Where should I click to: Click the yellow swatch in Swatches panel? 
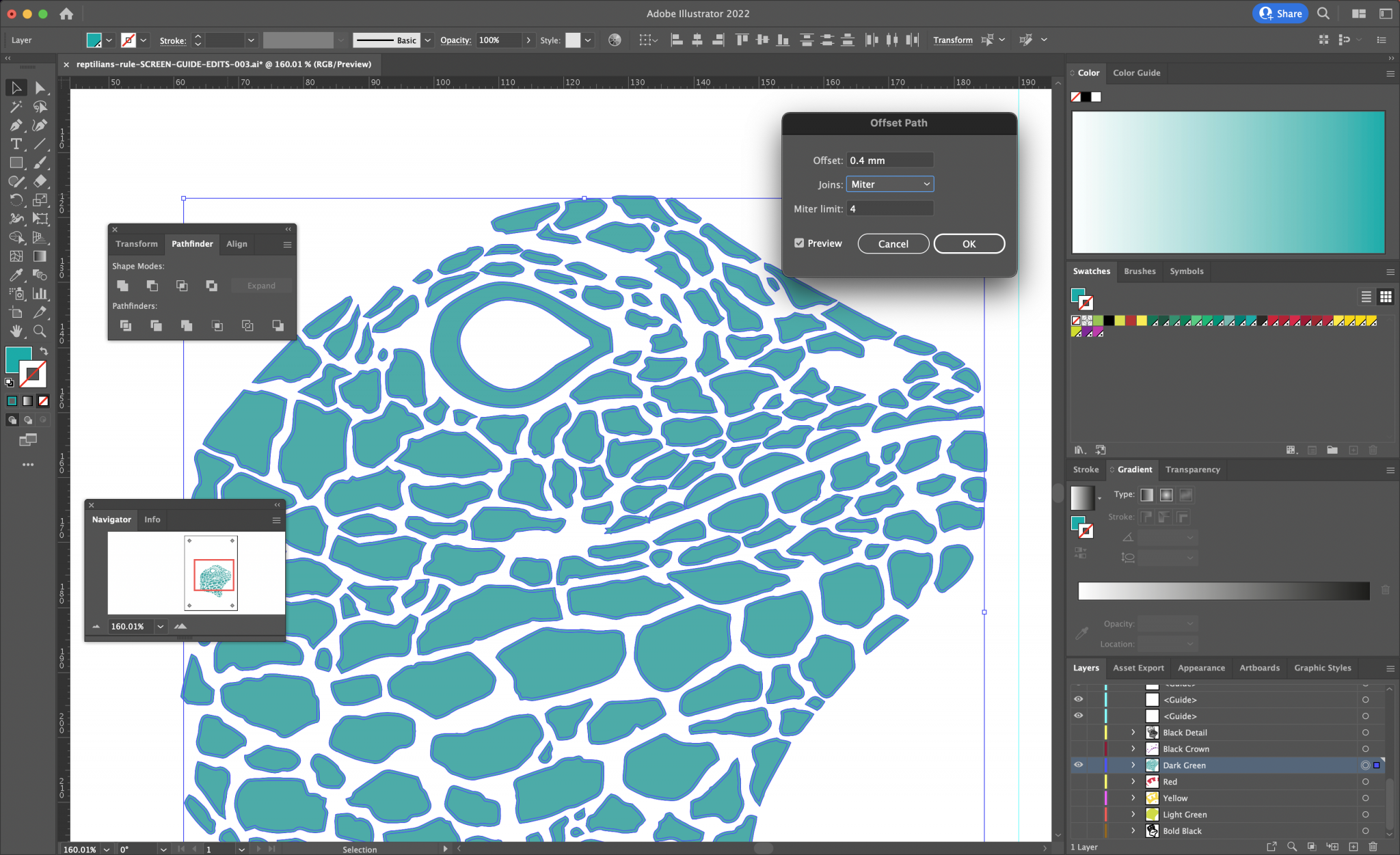tap(1142, 321)
